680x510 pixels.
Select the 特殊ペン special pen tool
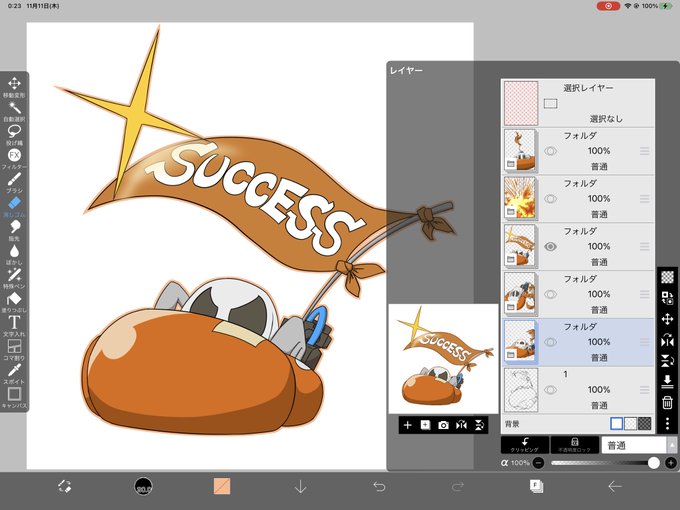tap(14, 278)
